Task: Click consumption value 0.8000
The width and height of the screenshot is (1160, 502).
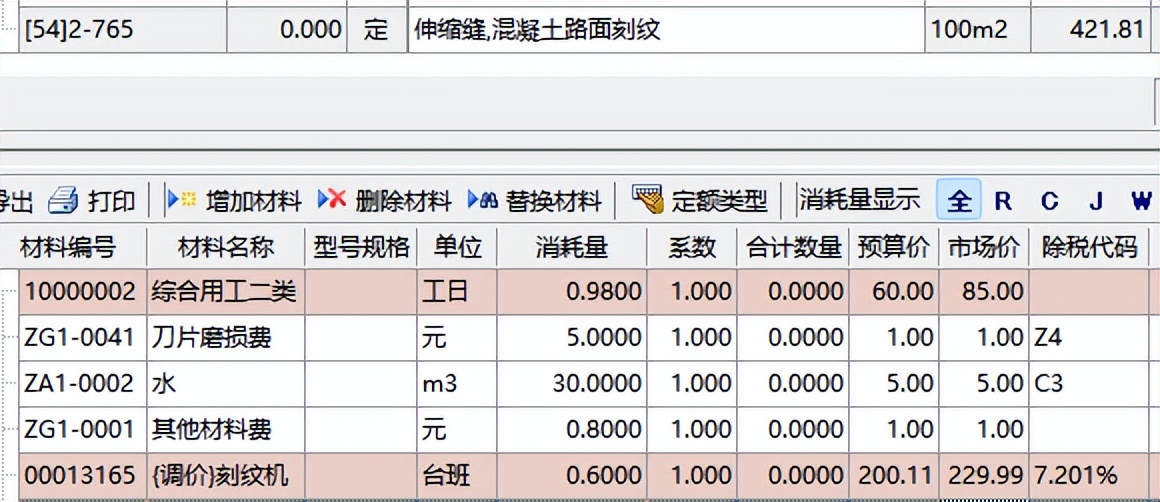Action: tap(572, 430)
